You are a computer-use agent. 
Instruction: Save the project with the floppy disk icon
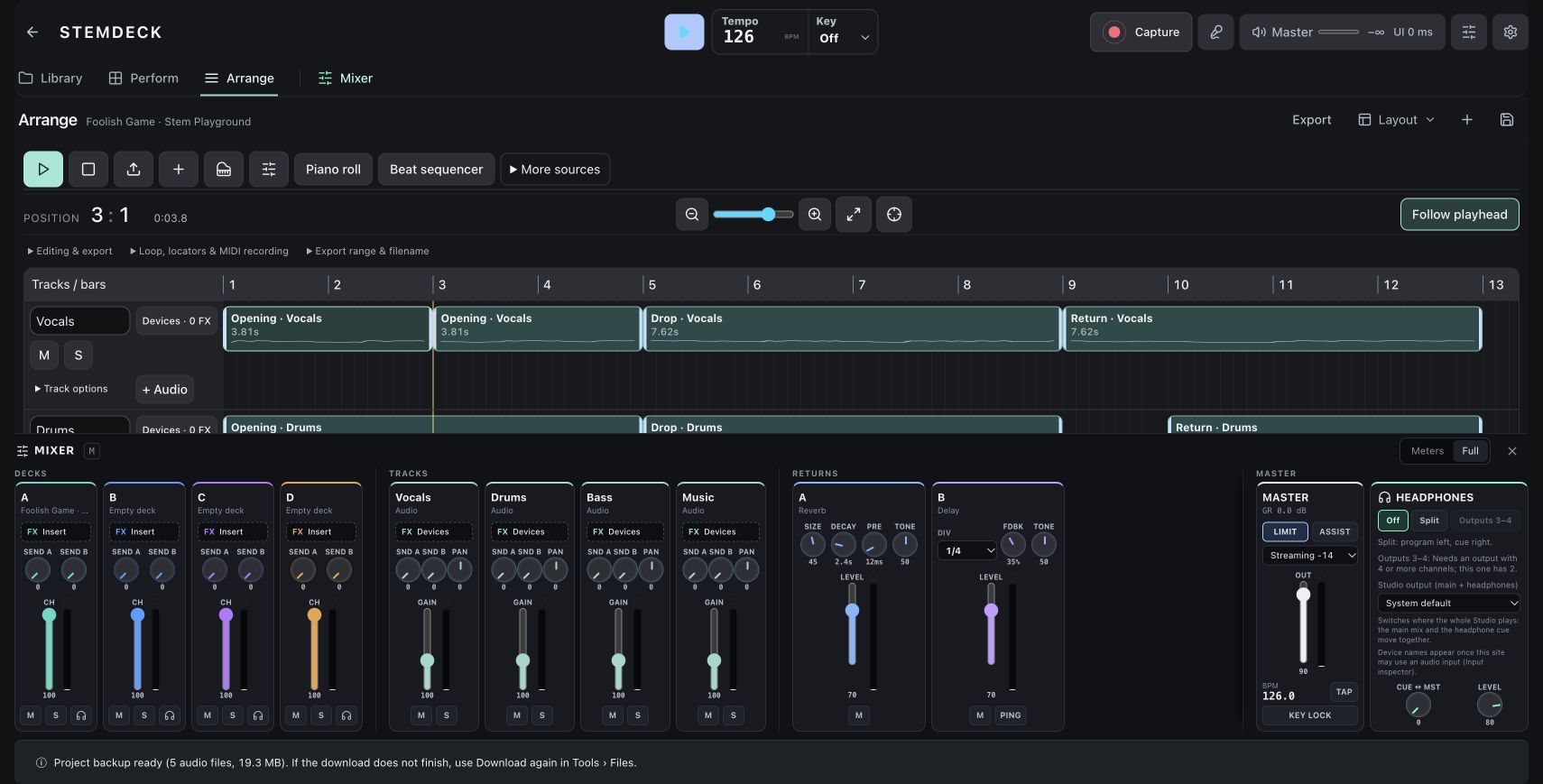[x=1507, y=120]
